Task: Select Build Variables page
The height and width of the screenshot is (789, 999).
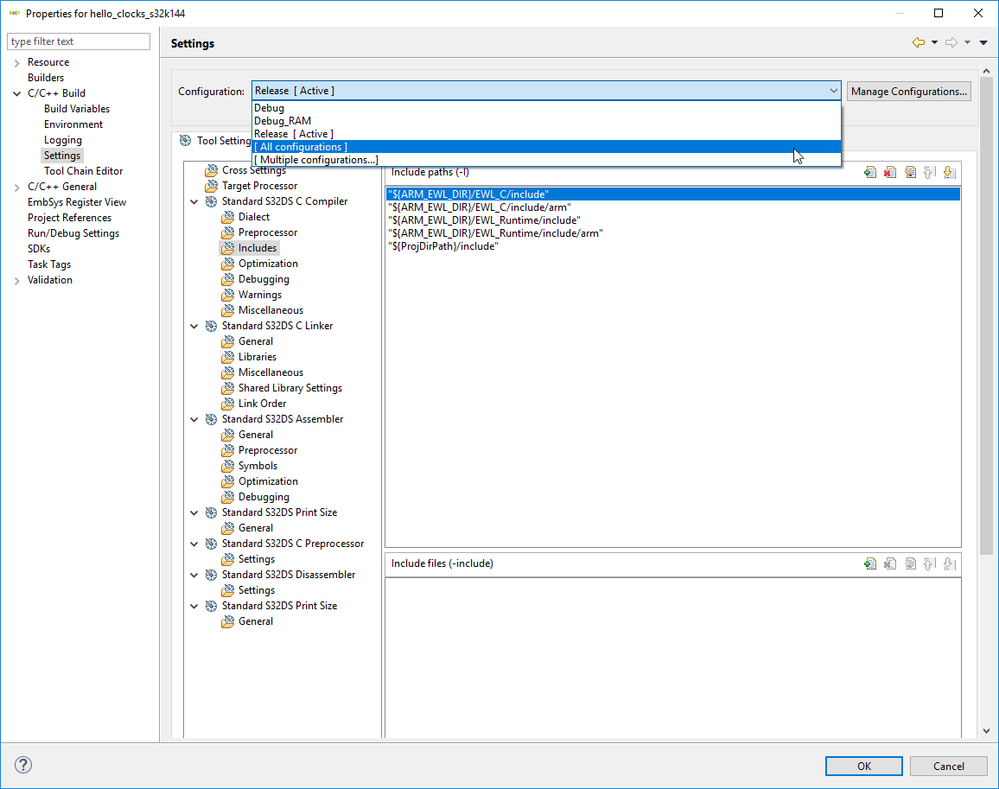Action: pyautogui.click(x=76, y=109)
